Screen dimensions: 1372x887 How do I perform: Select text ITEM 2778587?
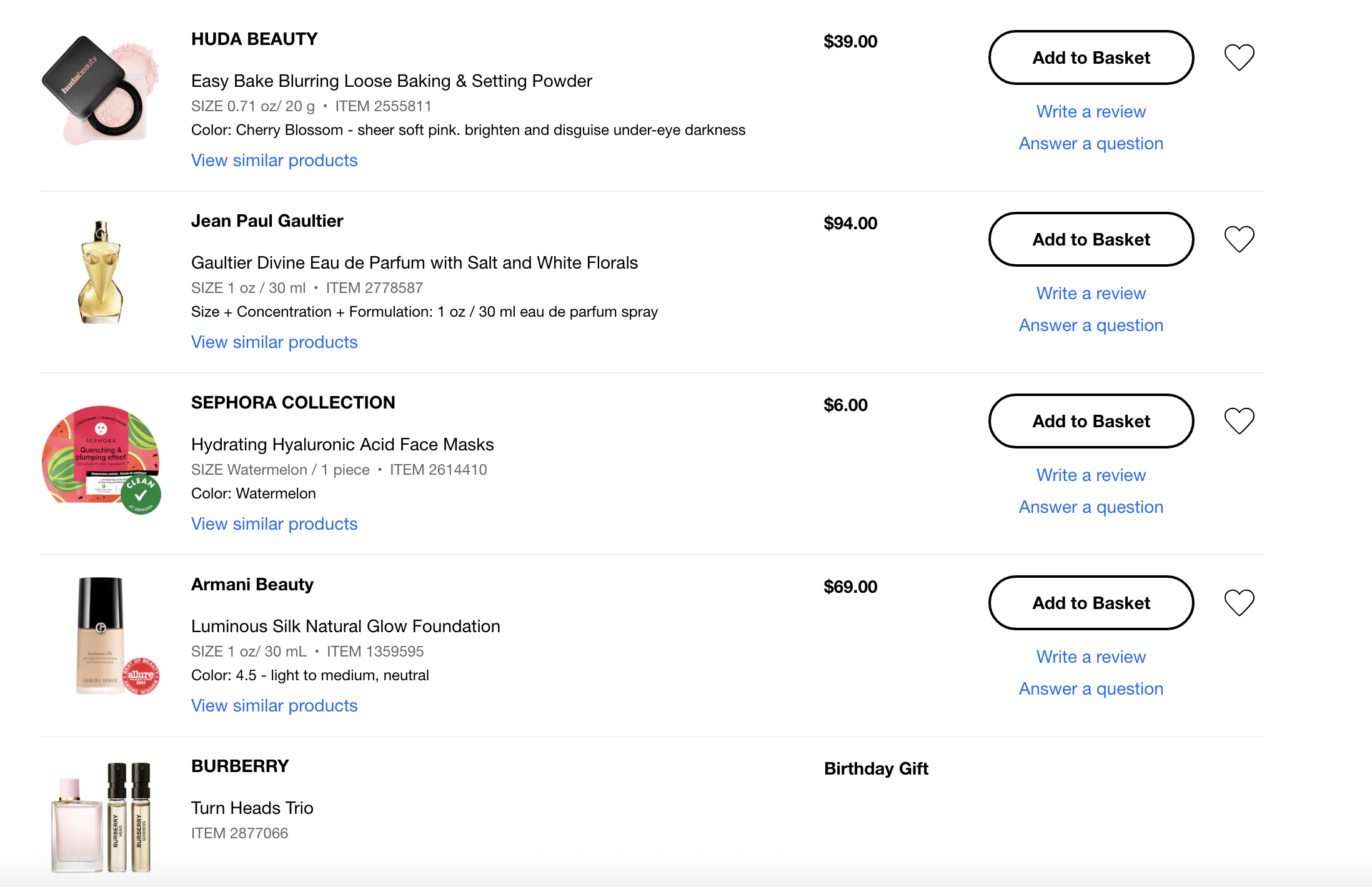(x=374, y=289)
